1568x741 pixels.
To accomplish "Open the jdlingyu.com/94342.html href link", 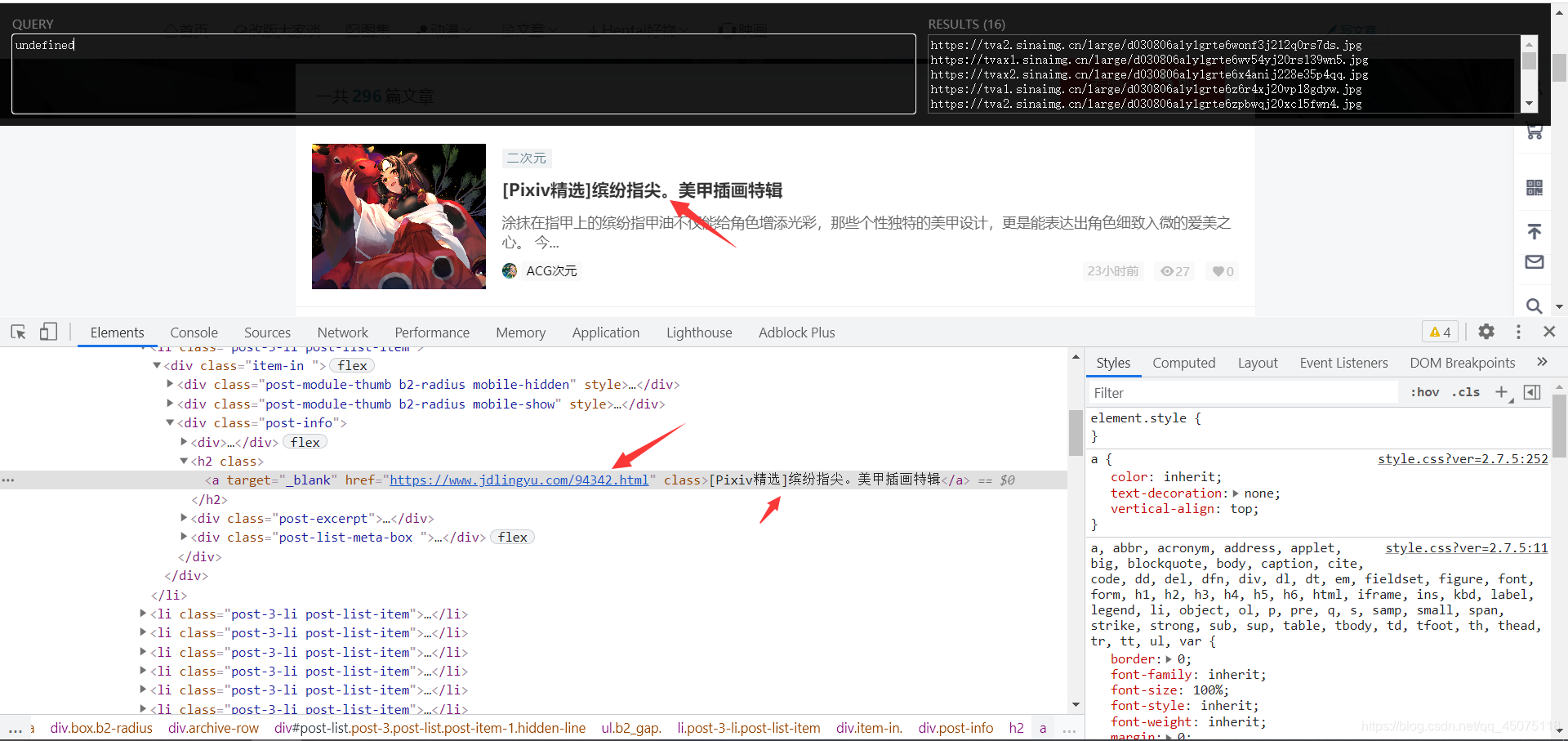I will coord(519,480).
